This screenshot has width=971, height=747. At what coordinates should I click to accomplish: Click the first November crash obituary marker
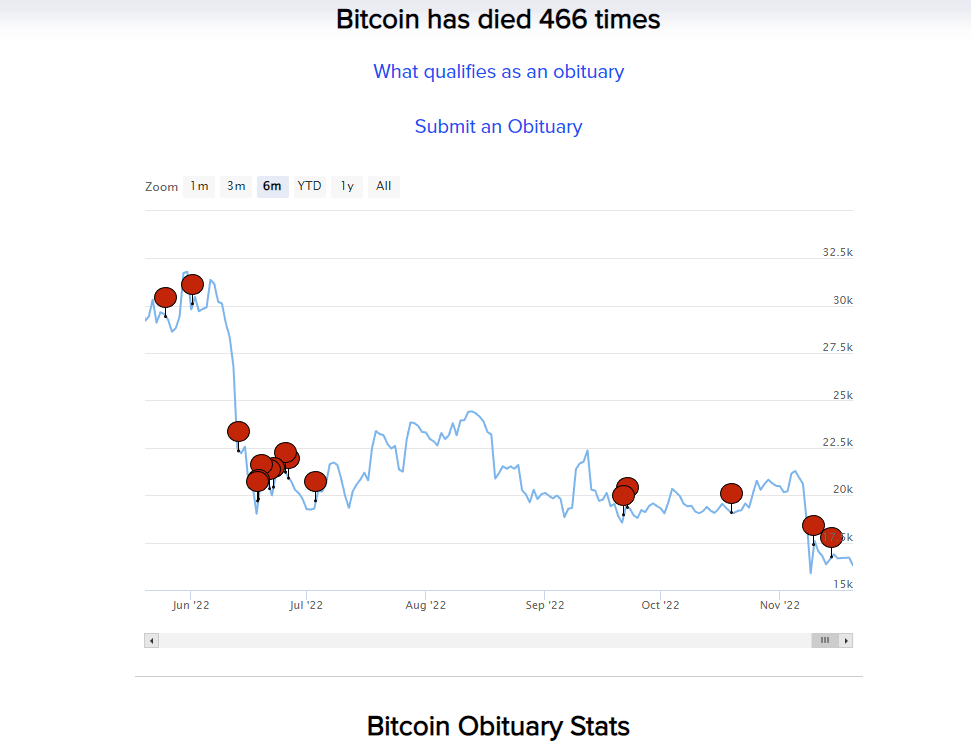[814, 525]
